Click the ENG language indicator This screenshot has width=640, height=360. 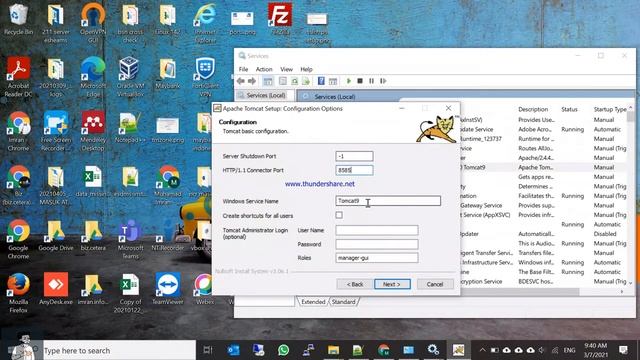[569, 350]
